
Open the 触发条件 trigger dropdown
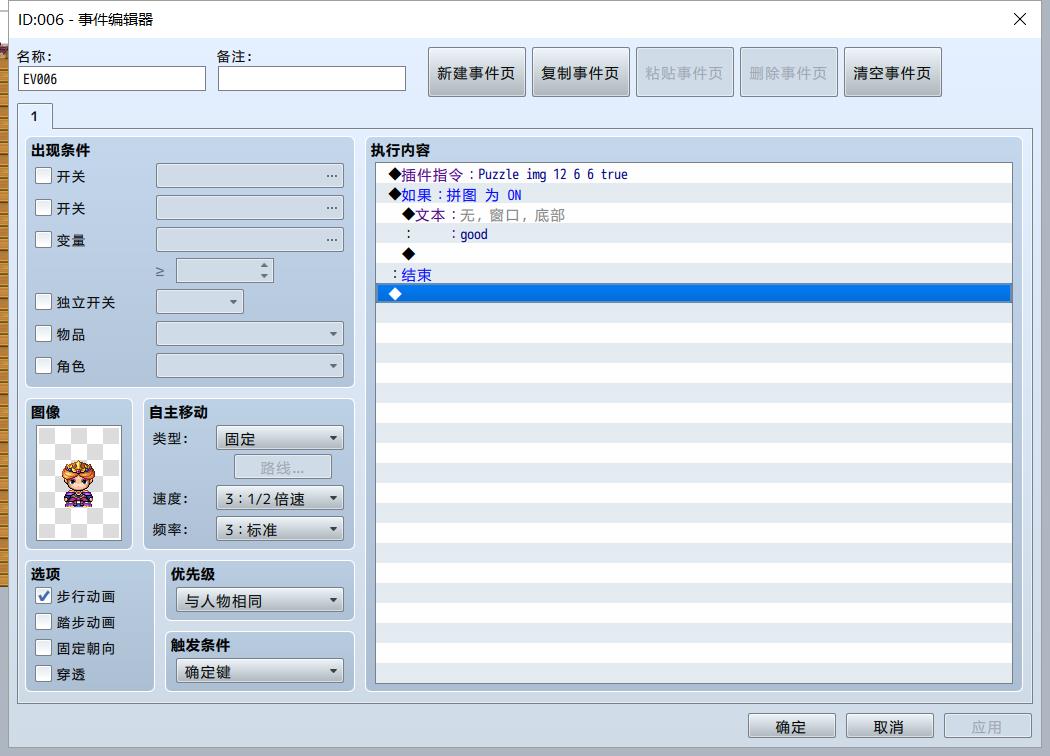(260, 672)
